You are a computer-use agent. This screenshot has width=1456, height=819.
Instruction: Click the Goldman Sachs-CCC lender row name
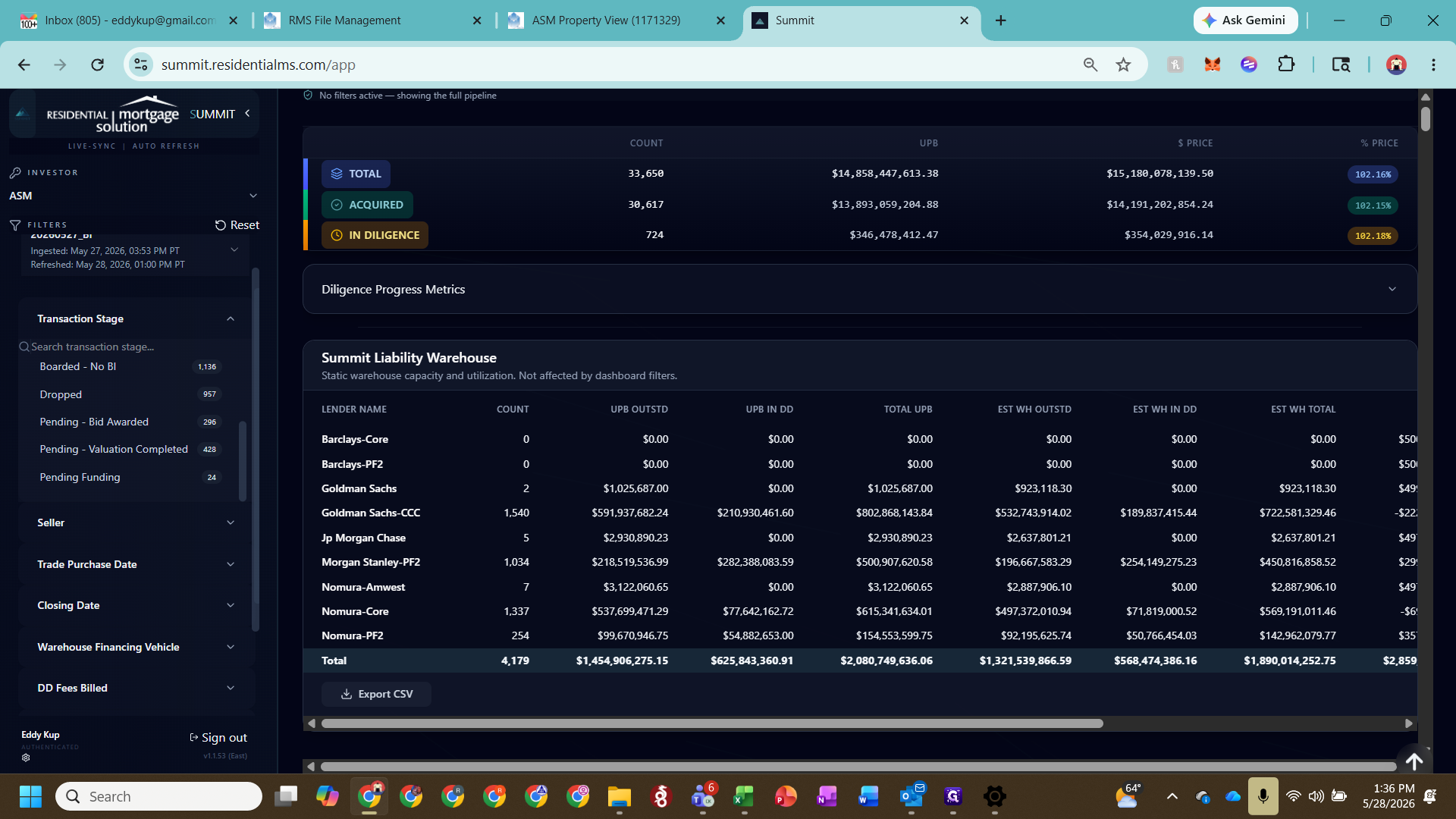click(371, 513)
